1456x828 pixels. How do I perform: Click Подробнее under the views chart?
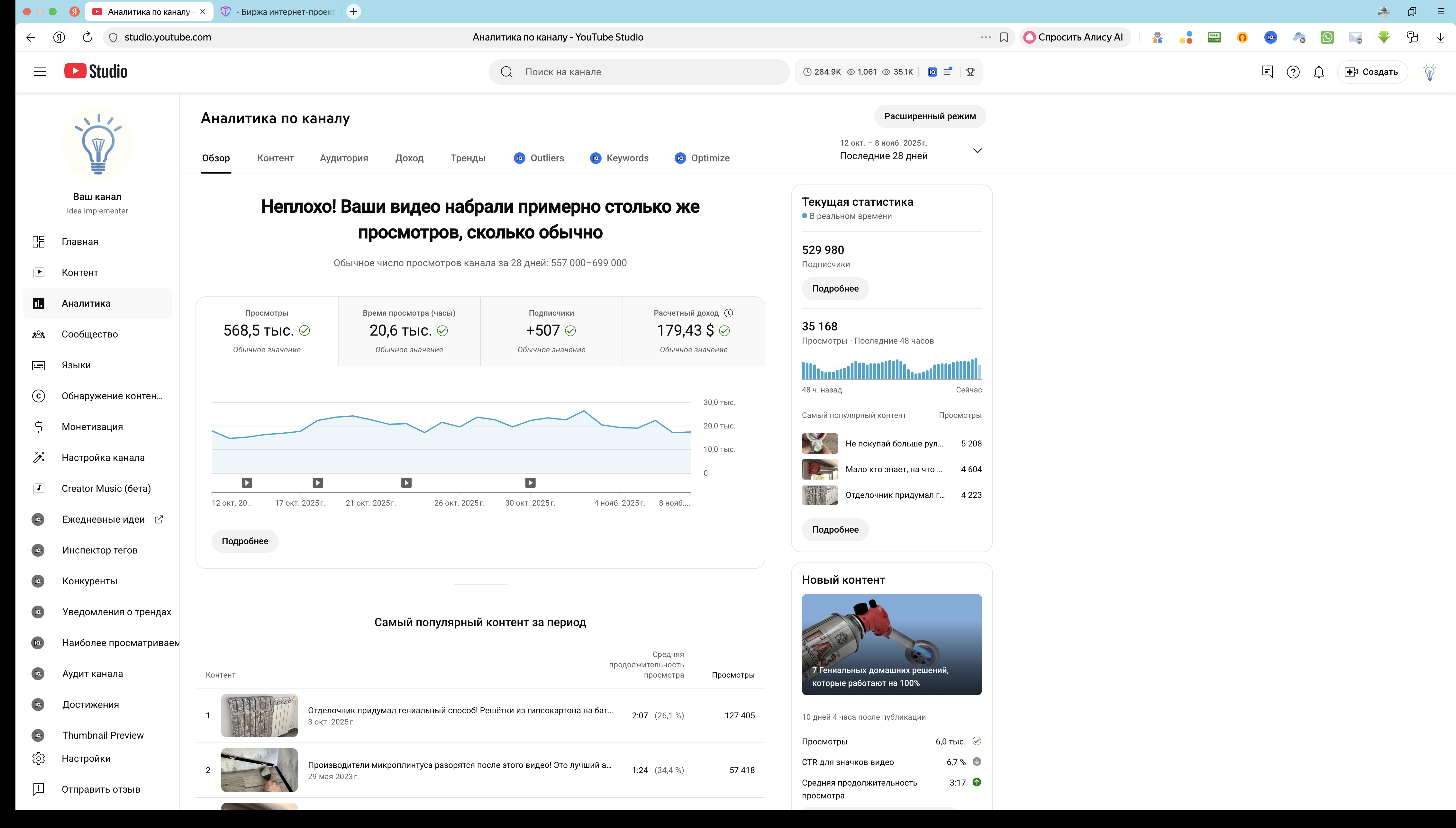point(245,541)
